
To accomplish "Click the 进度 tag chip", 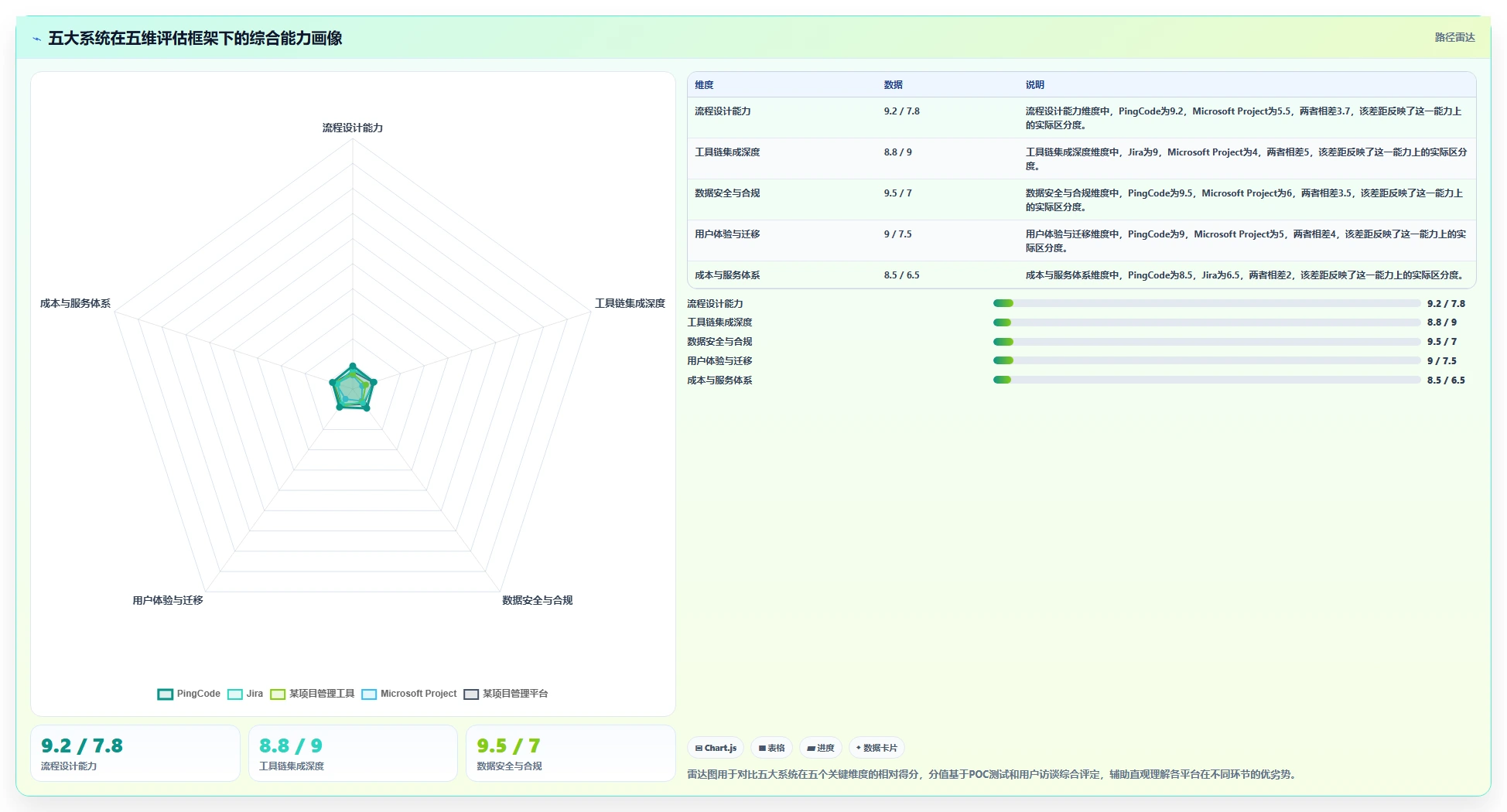I will [x=820, y=748].
